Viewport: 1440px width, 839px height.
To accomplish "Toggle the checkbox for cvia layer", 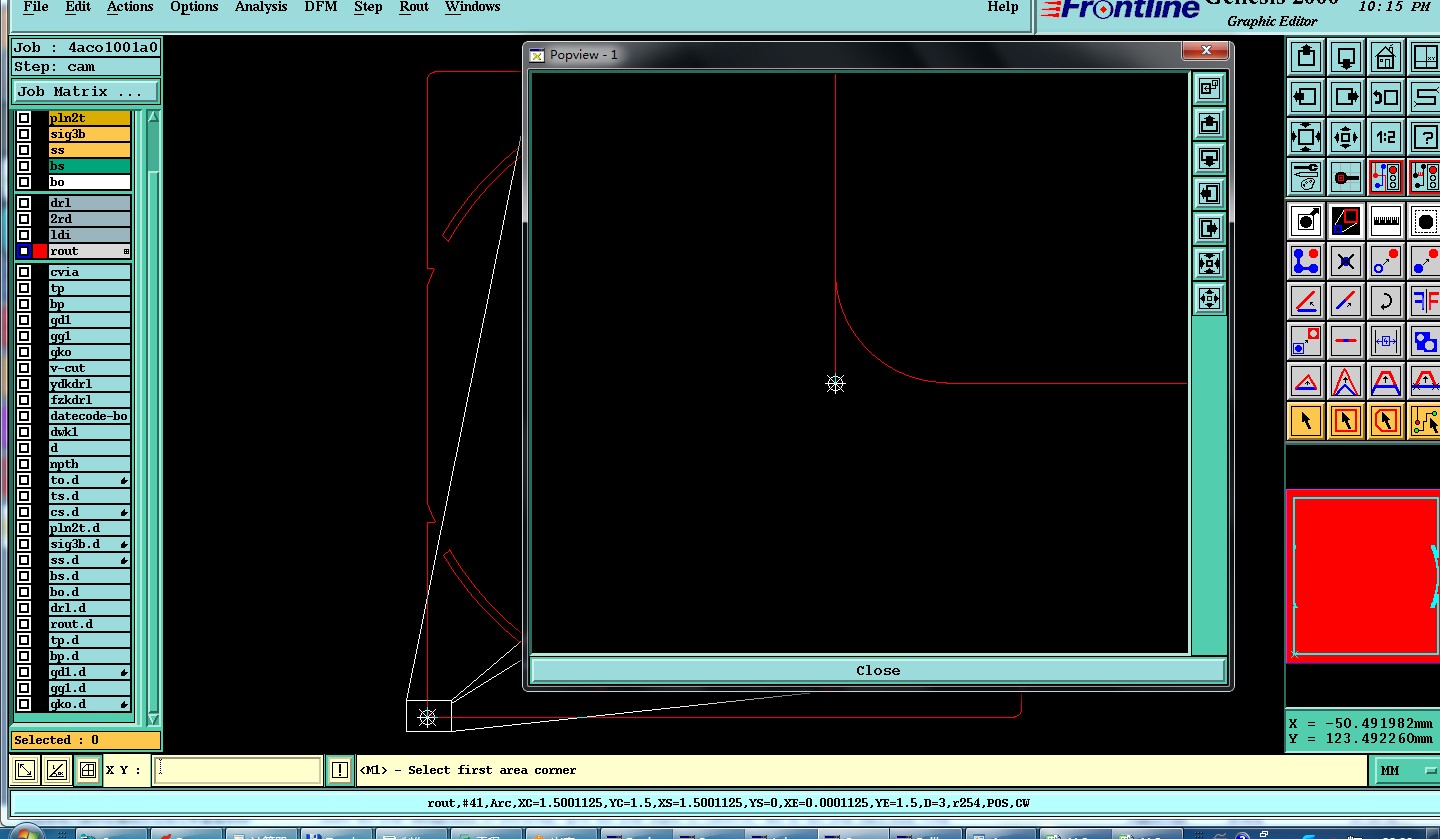I will point(24,272).
